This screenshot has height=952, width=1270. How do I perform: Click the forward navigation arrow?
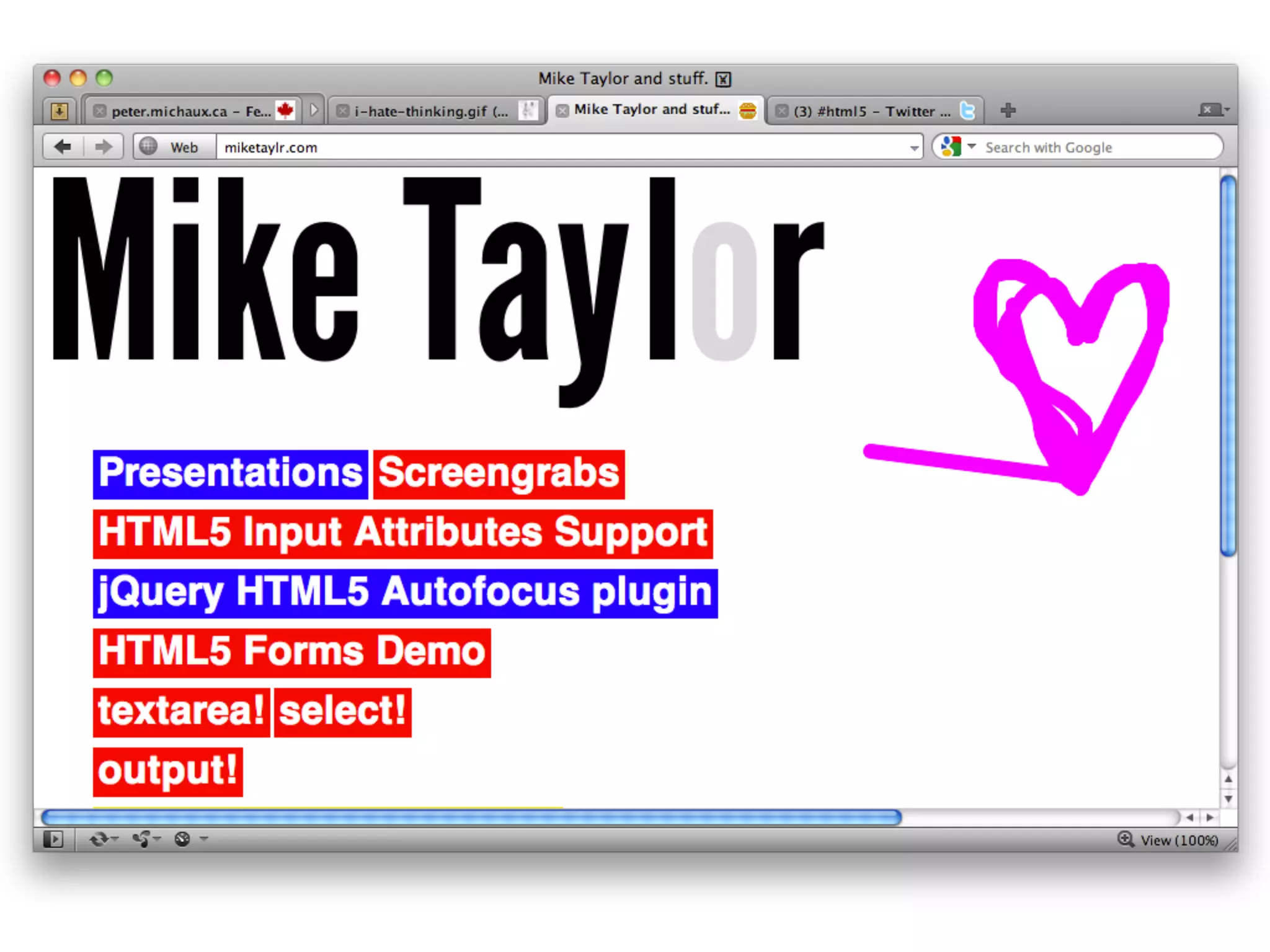(x=103, y=147)
